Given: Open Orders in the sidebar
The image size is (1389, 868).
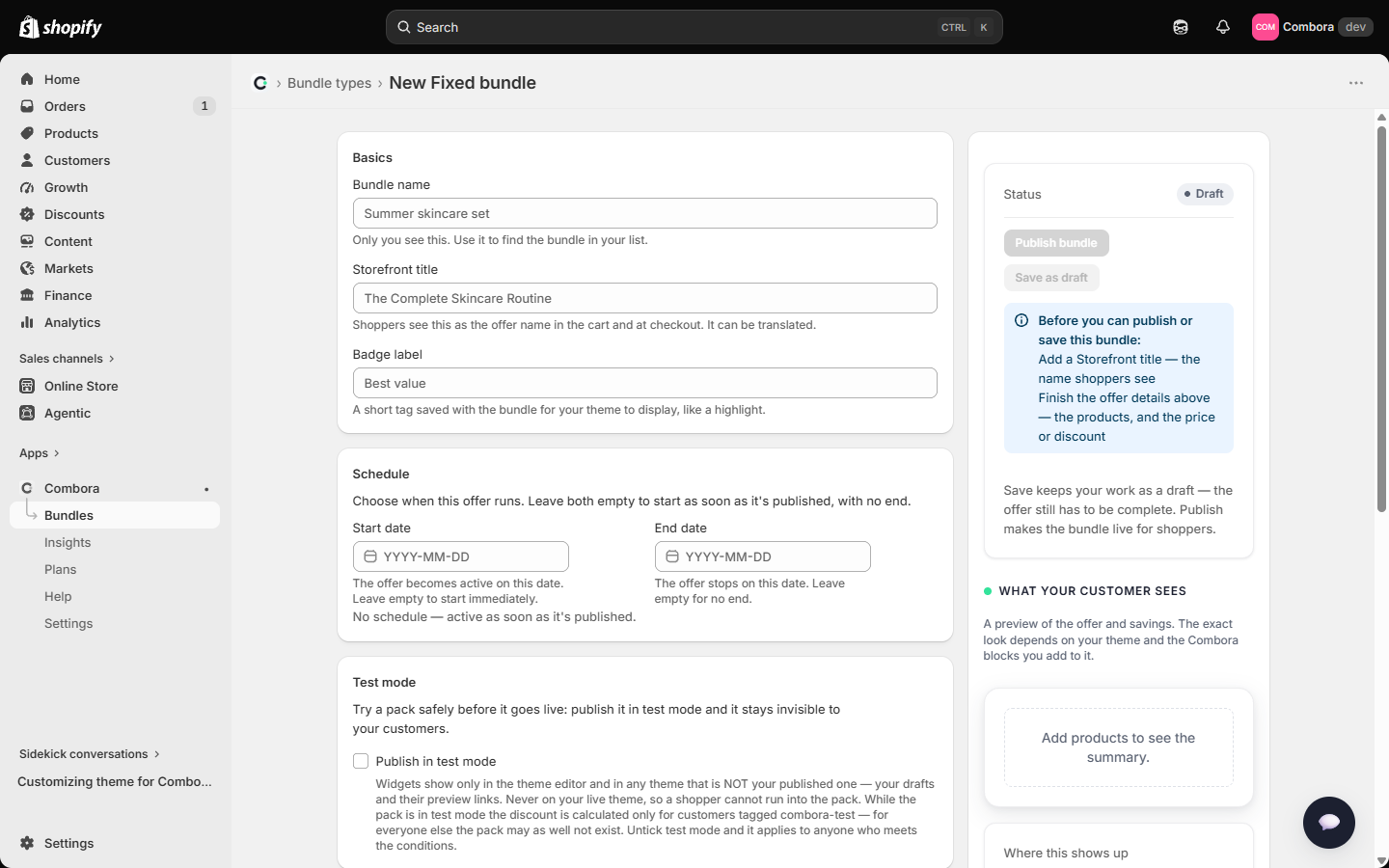Looking at the screenshot, I should pos(115,106).
